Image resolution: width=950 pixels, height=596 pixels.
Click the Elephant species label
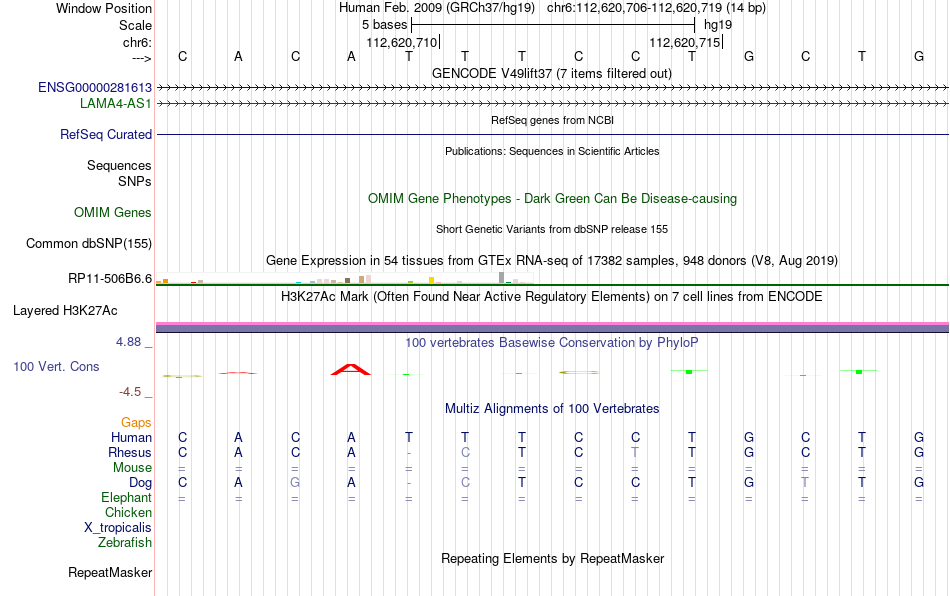coord(126,497)
